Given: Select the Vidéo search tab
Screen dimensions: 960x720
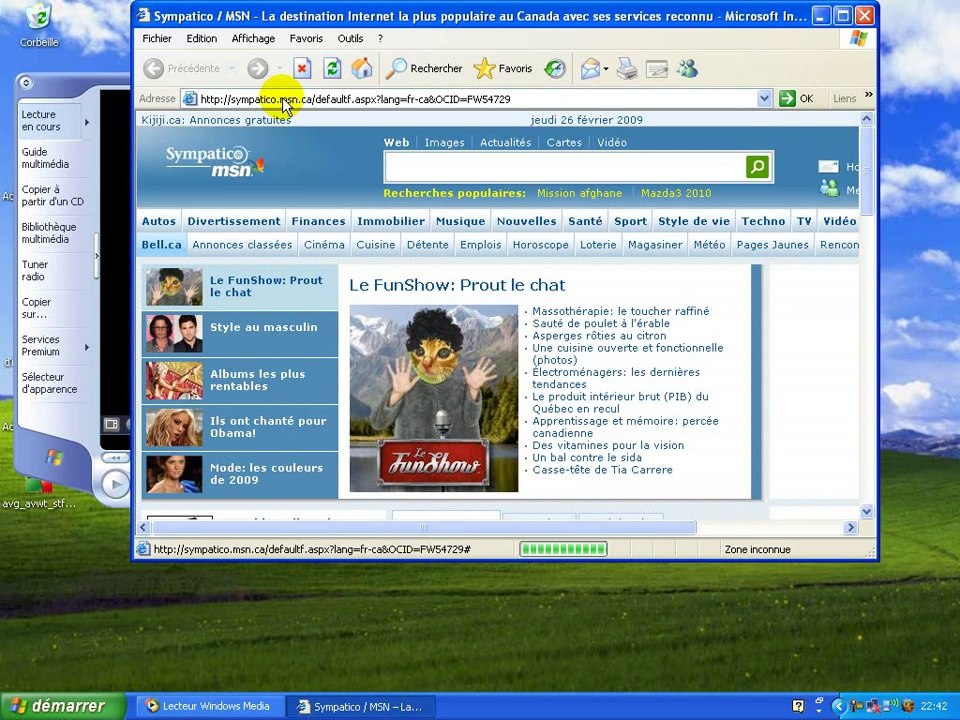Looking at the screenshot, I should 612,143.
